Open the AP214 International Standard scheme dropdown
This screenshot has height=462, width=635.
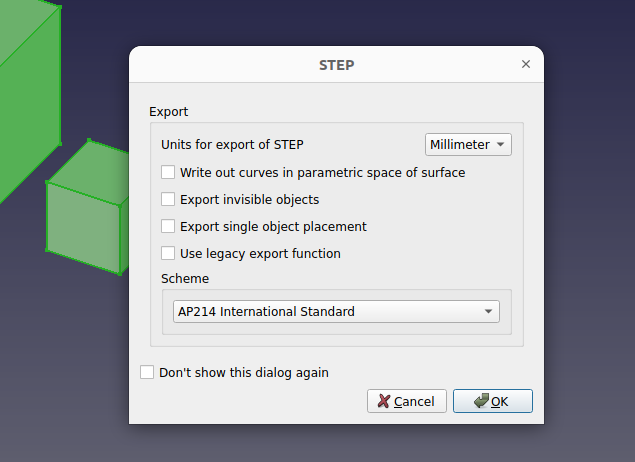pyautogui.click(x=336, y=311)
